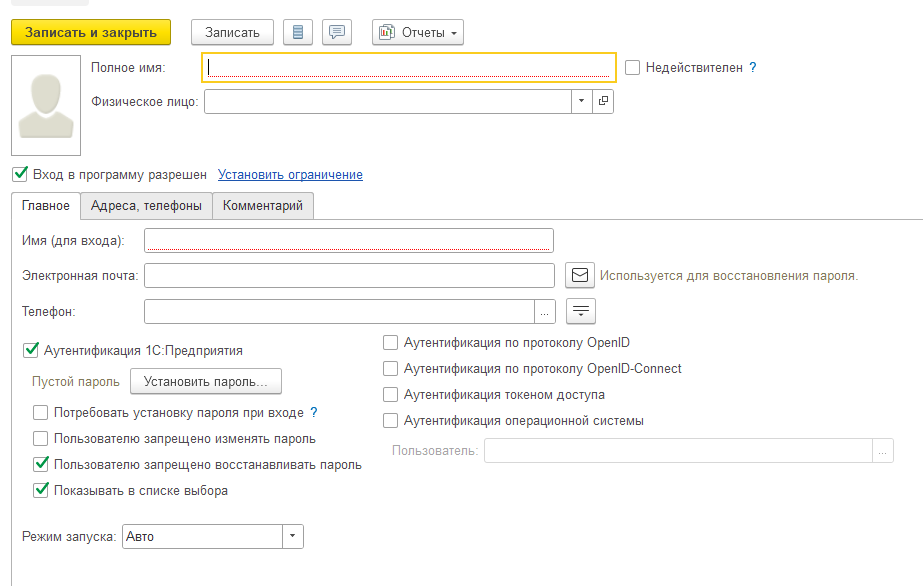The image size is (923, 586).
Task: Click the list view icon in the toolbar
Action: 298,32
